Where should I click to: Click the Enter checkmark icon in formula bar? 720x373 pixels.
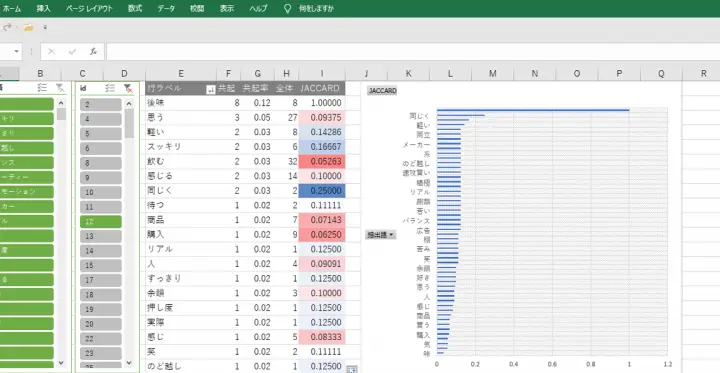tap(72, 52)
